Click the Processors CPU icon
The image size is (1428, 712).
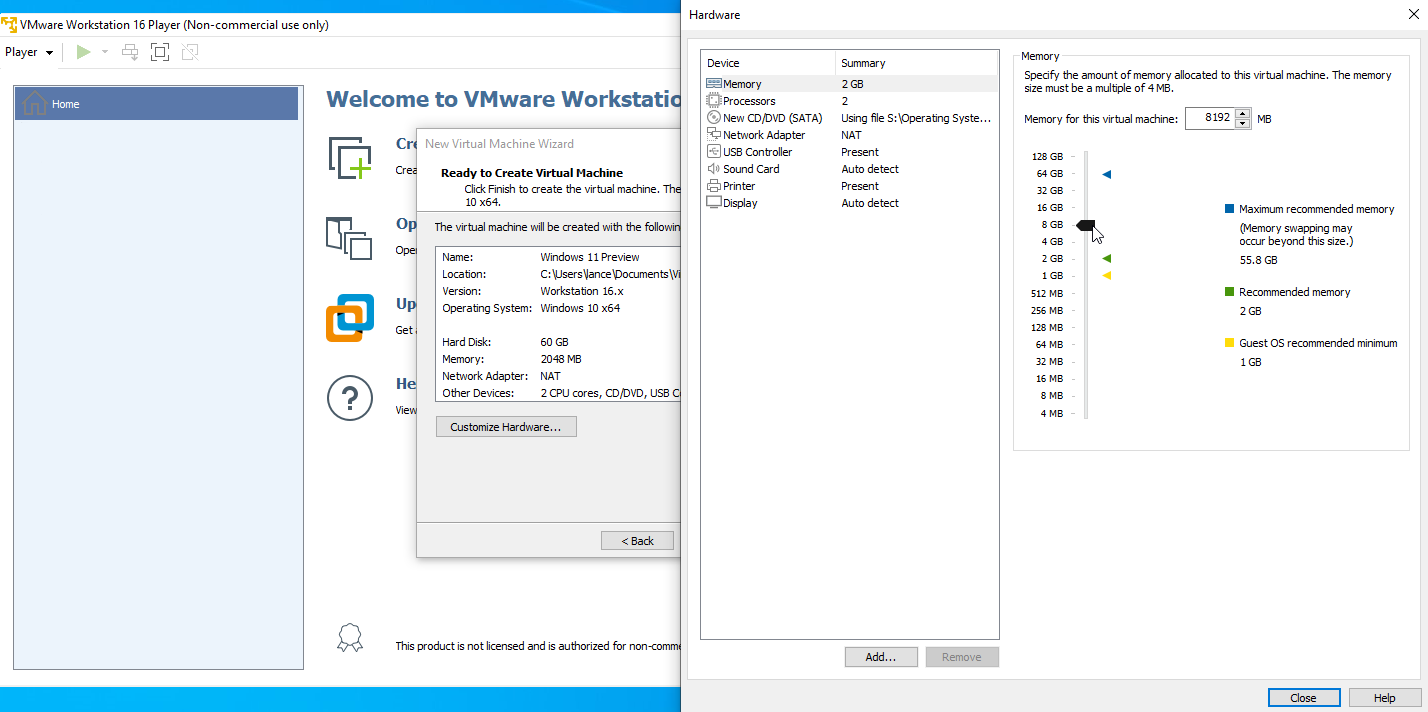point(714,101)
